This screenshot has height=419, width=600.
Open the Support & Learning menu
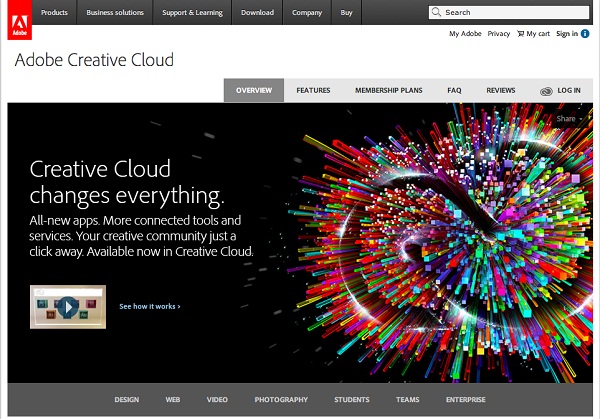click(x=192, y=13)
